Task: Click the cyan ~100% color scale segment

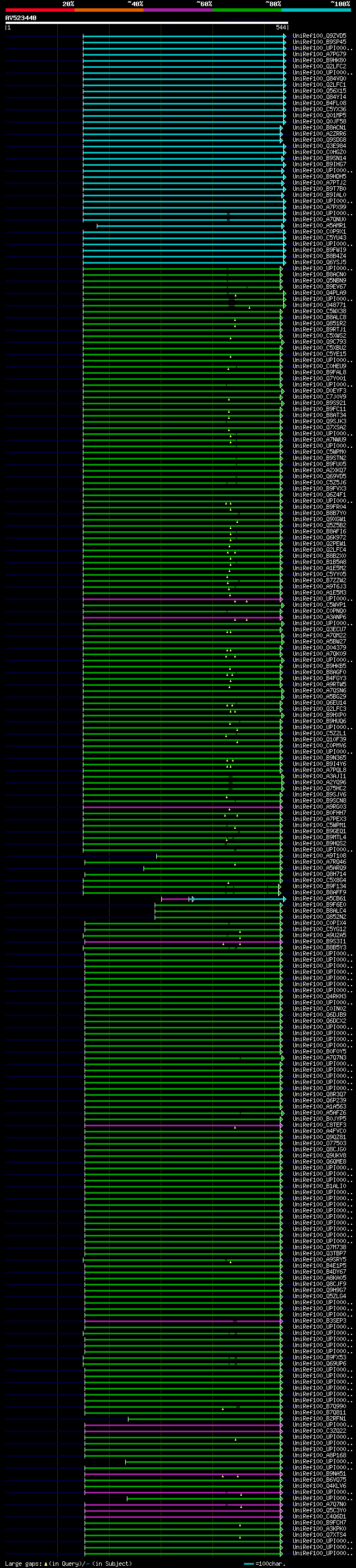Action: pos(316,10)
